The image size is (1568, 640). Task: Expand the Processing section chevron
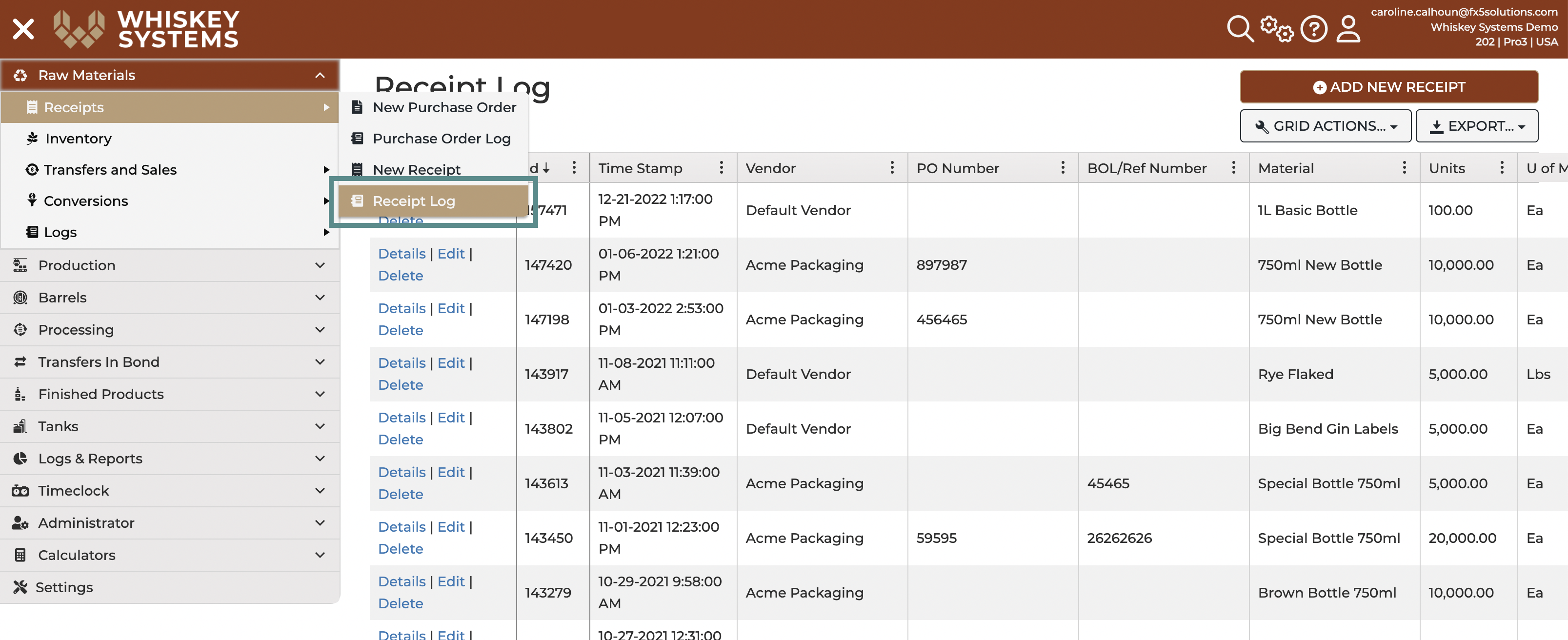(320, 330)
